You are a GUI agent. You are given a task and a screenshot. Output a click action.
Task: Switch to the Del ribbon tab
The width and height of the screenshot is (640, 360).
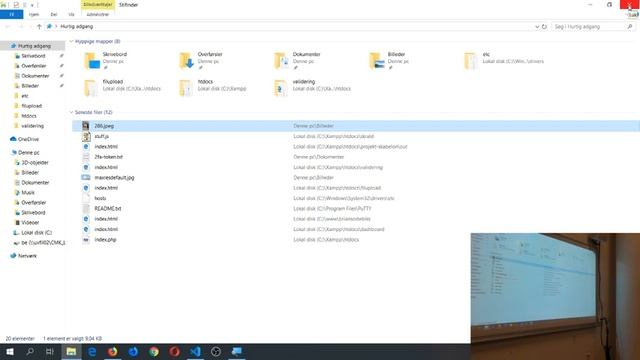click(x=53, y=14)
